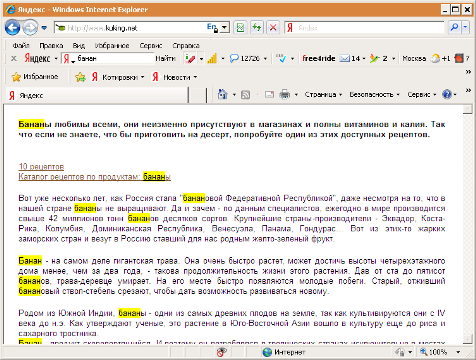Click the popup blocker status bar icon
The image size is (476, 360).
click(222, 352)
